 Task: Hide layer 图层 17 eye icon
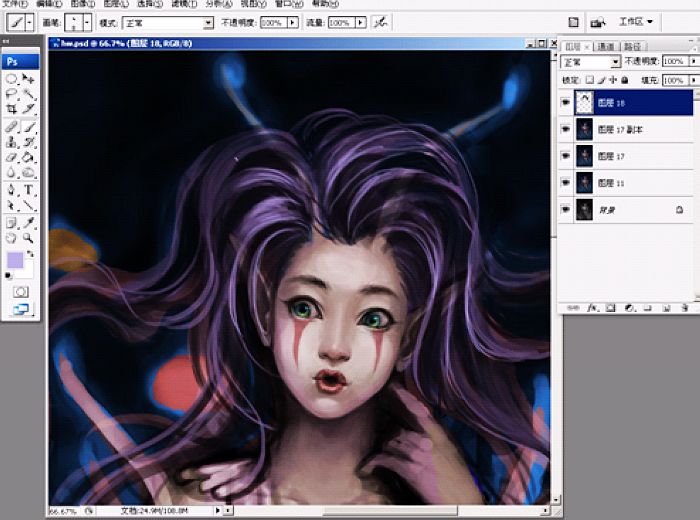pos(566,156)
